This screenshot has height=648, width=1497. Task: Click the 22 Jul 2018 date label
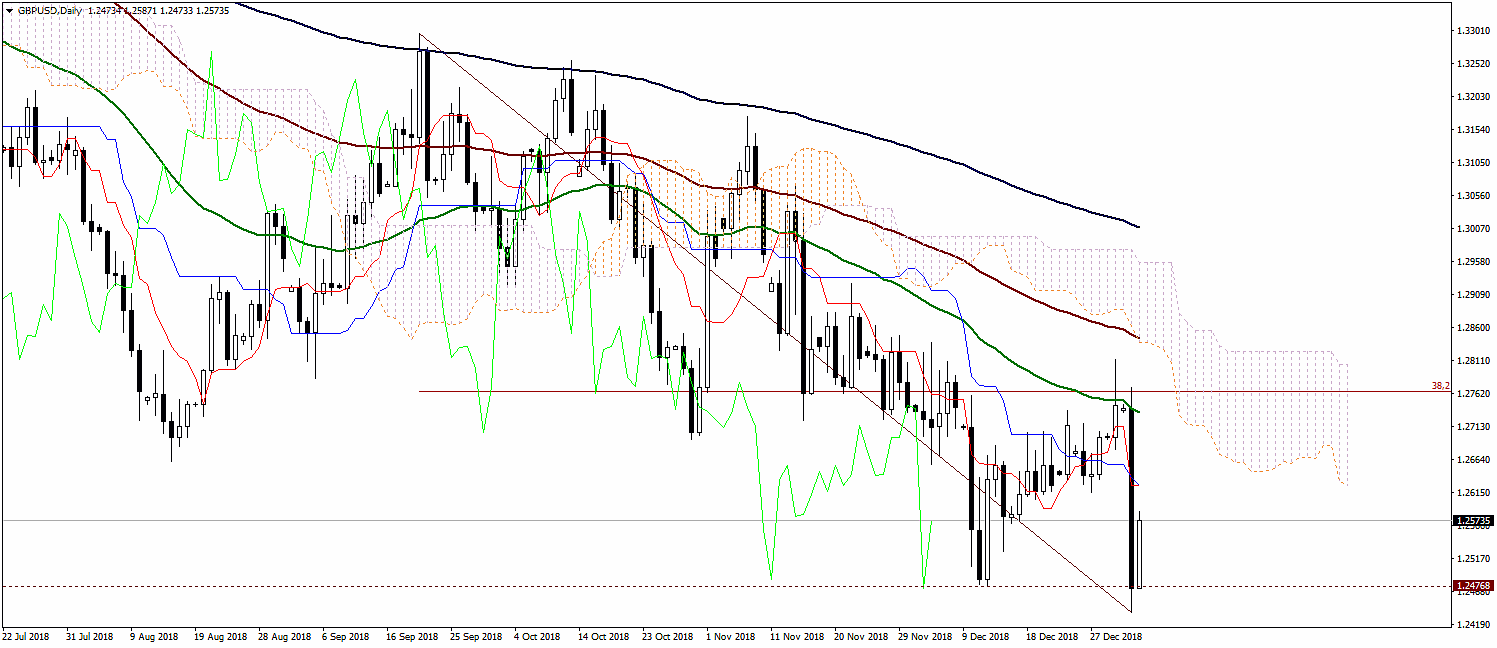(x=28, y=636)
